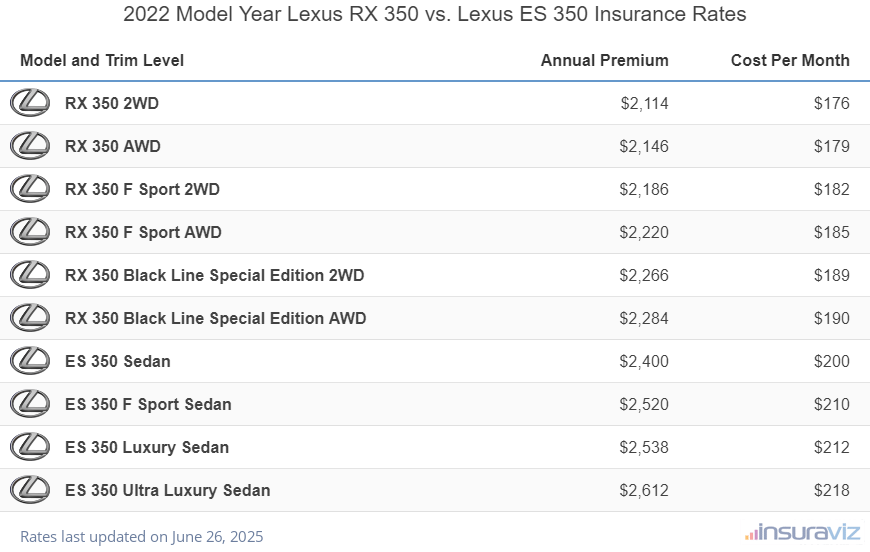
Task: Click the $2,114 annual premium value
Action: 645,103
